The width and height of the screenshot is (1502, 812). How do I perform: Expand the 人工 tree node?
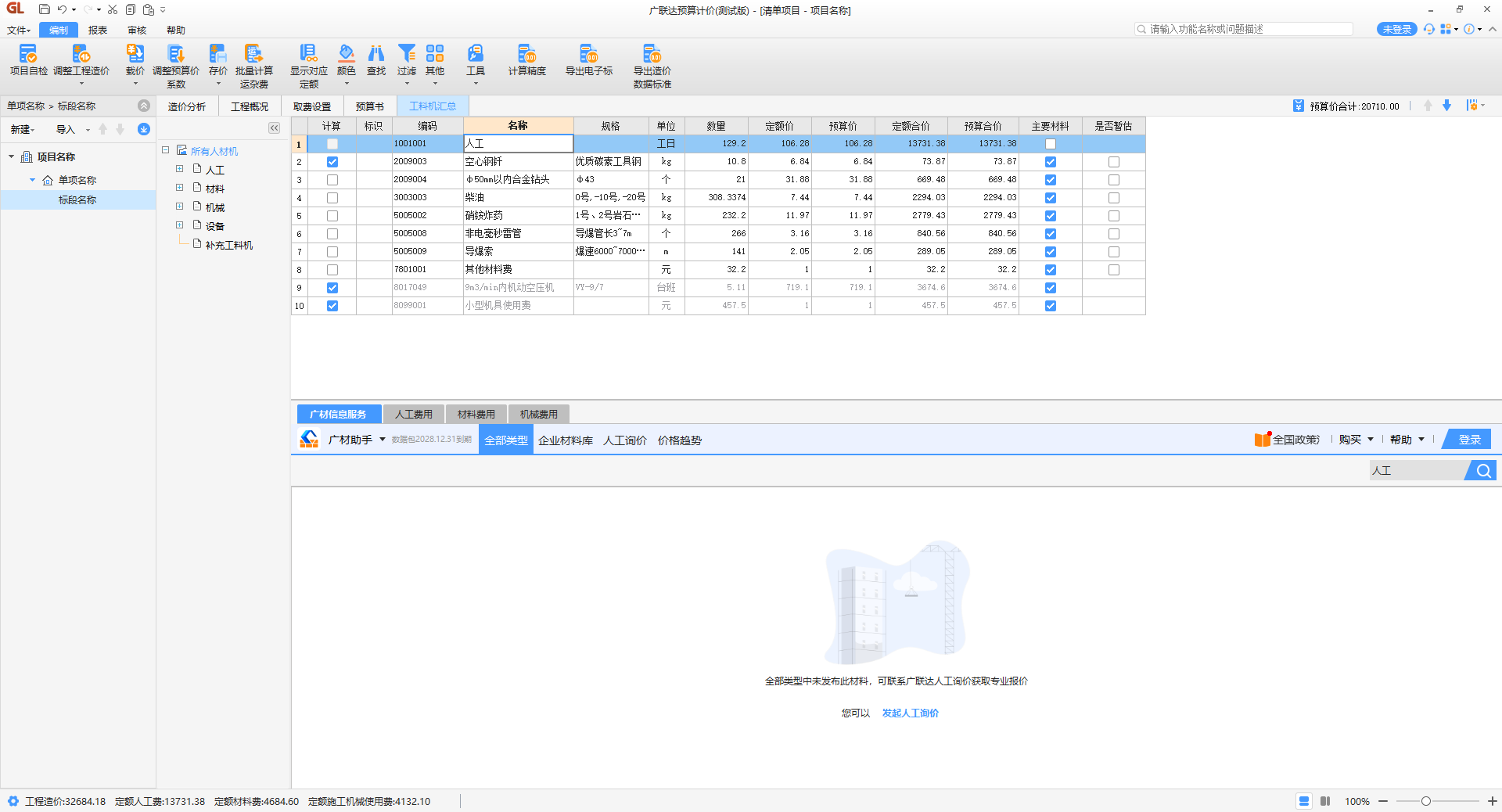179,169
